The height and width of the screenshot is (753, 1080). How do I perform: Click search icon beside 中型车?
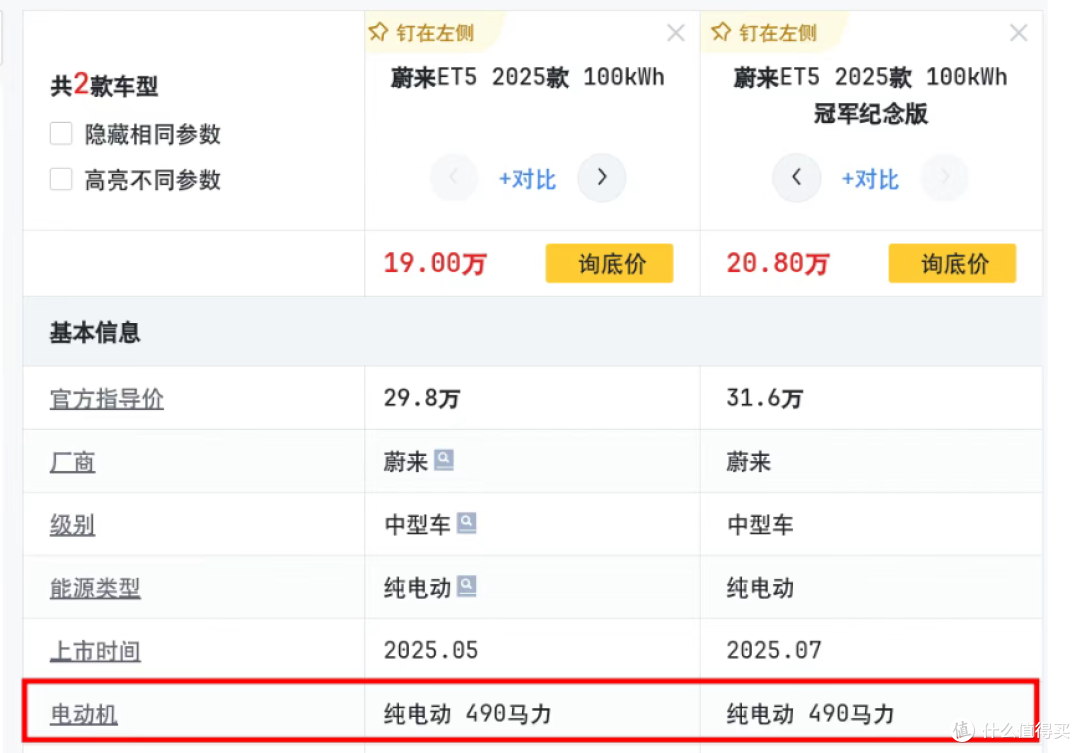point(466,522)
